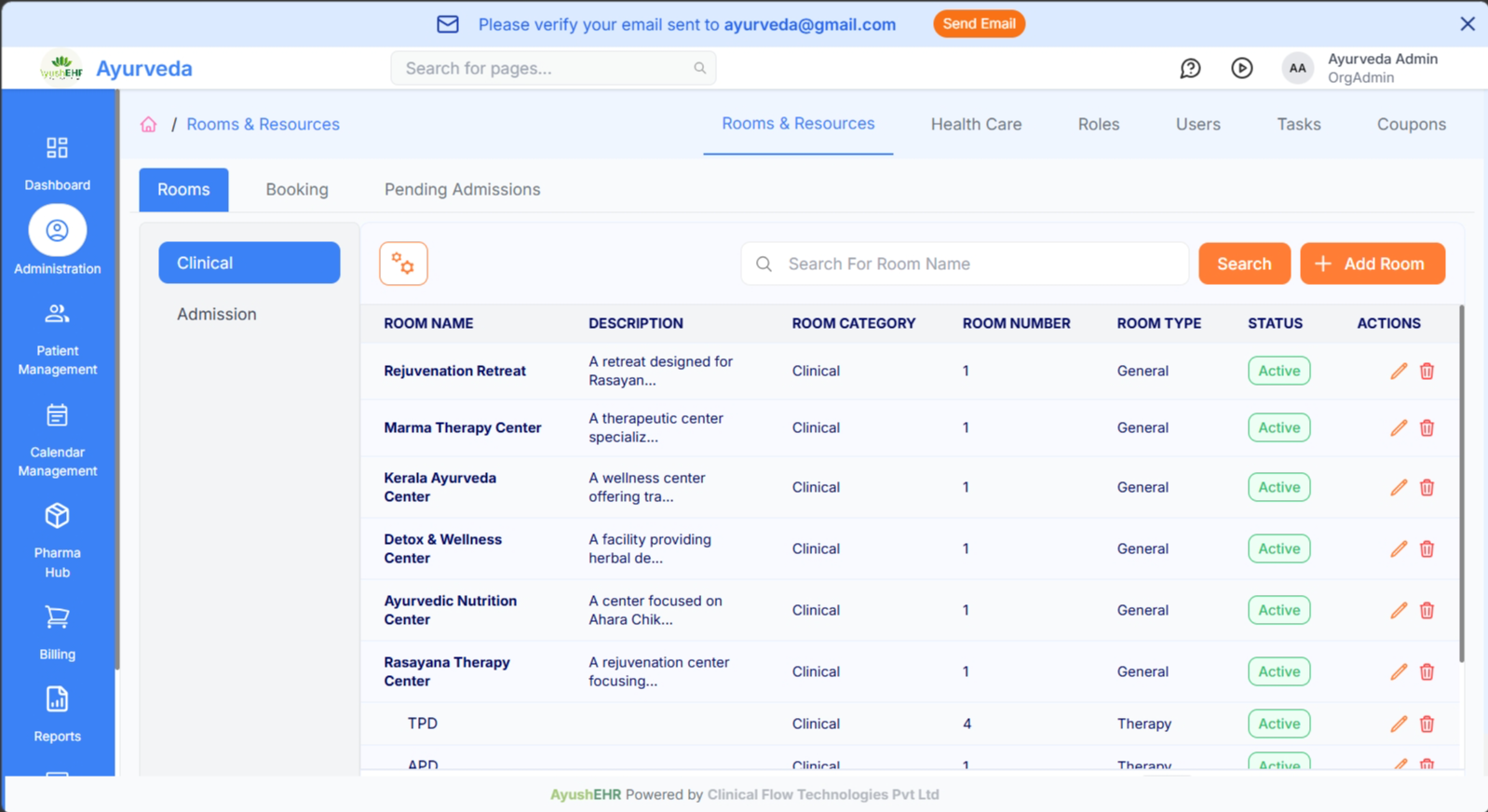
Task: Edit the Rejuvenation Retreat room
Action: (1399, 371)
